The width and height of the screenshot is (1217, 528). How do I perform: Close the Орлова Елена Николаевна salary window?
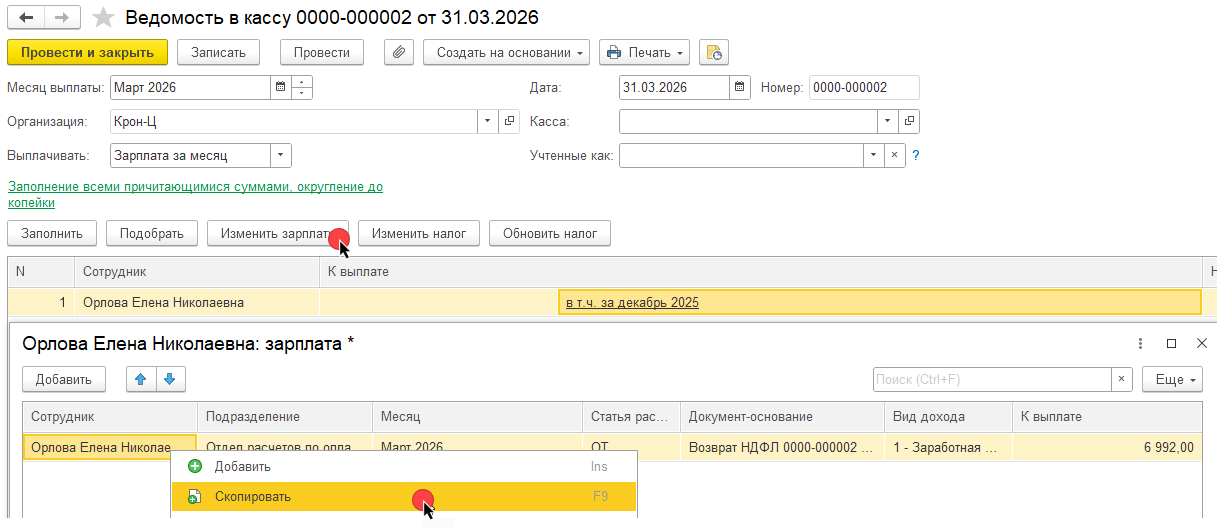[x=1201, y=343]
